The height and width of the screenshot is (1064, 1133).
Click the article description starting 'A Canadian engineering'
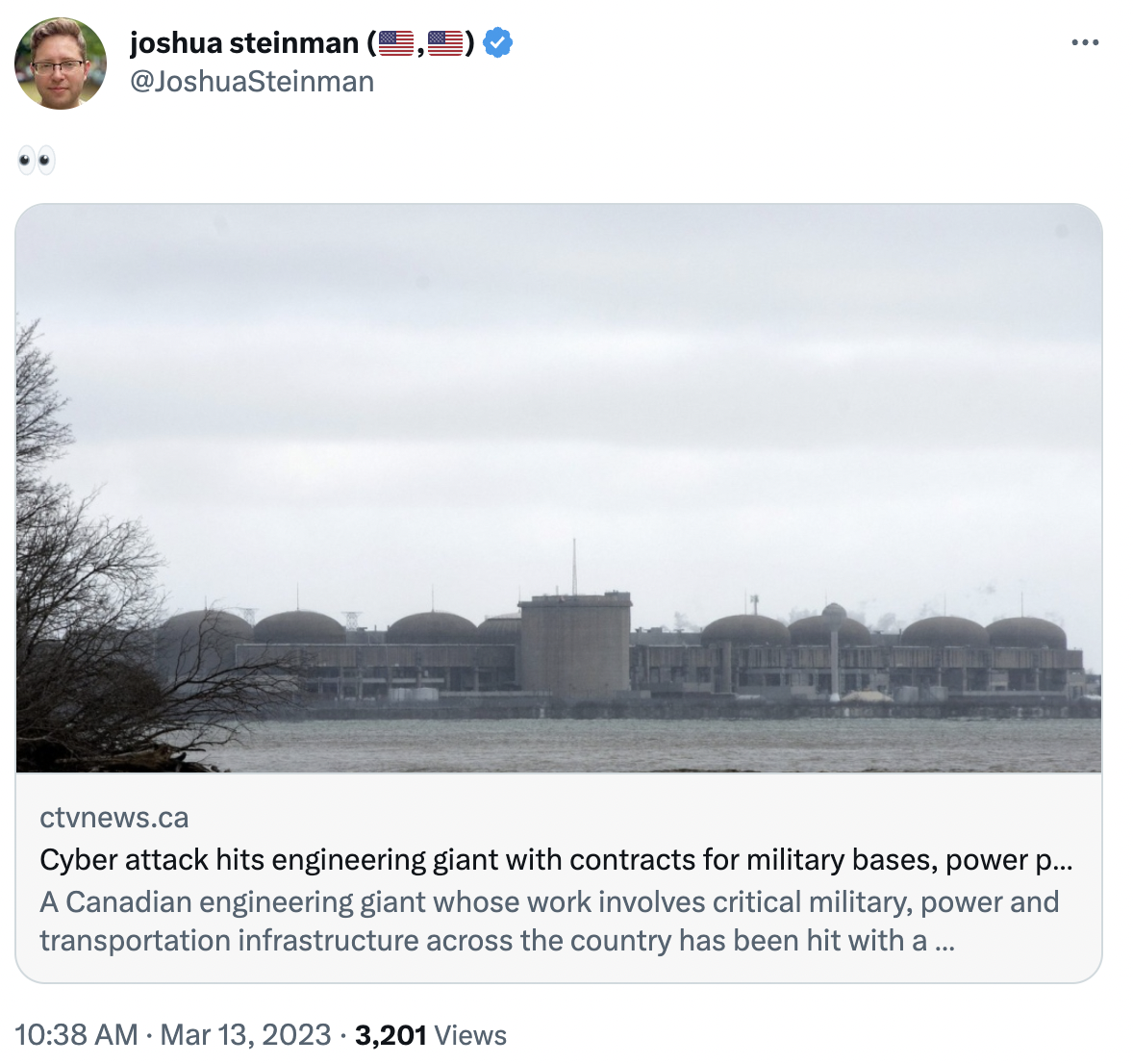[x=548, y=921]
